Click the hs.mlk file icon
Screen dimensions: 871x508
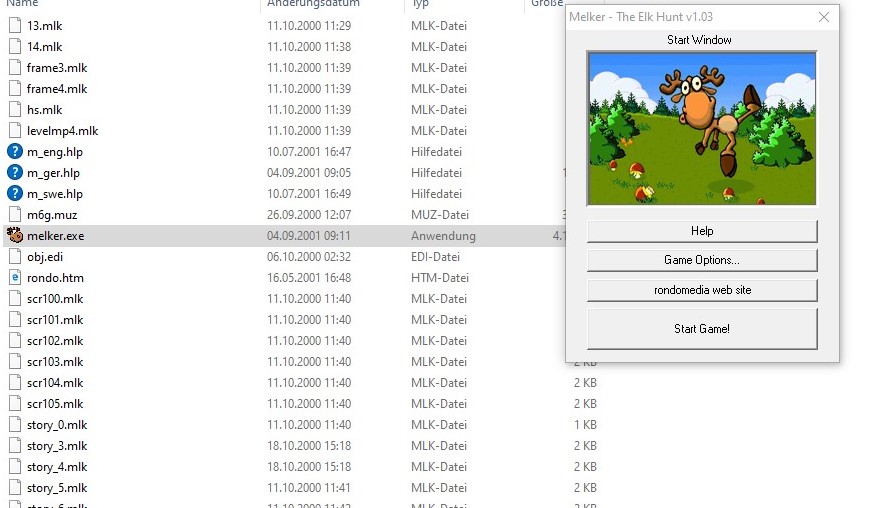[15, 110]
